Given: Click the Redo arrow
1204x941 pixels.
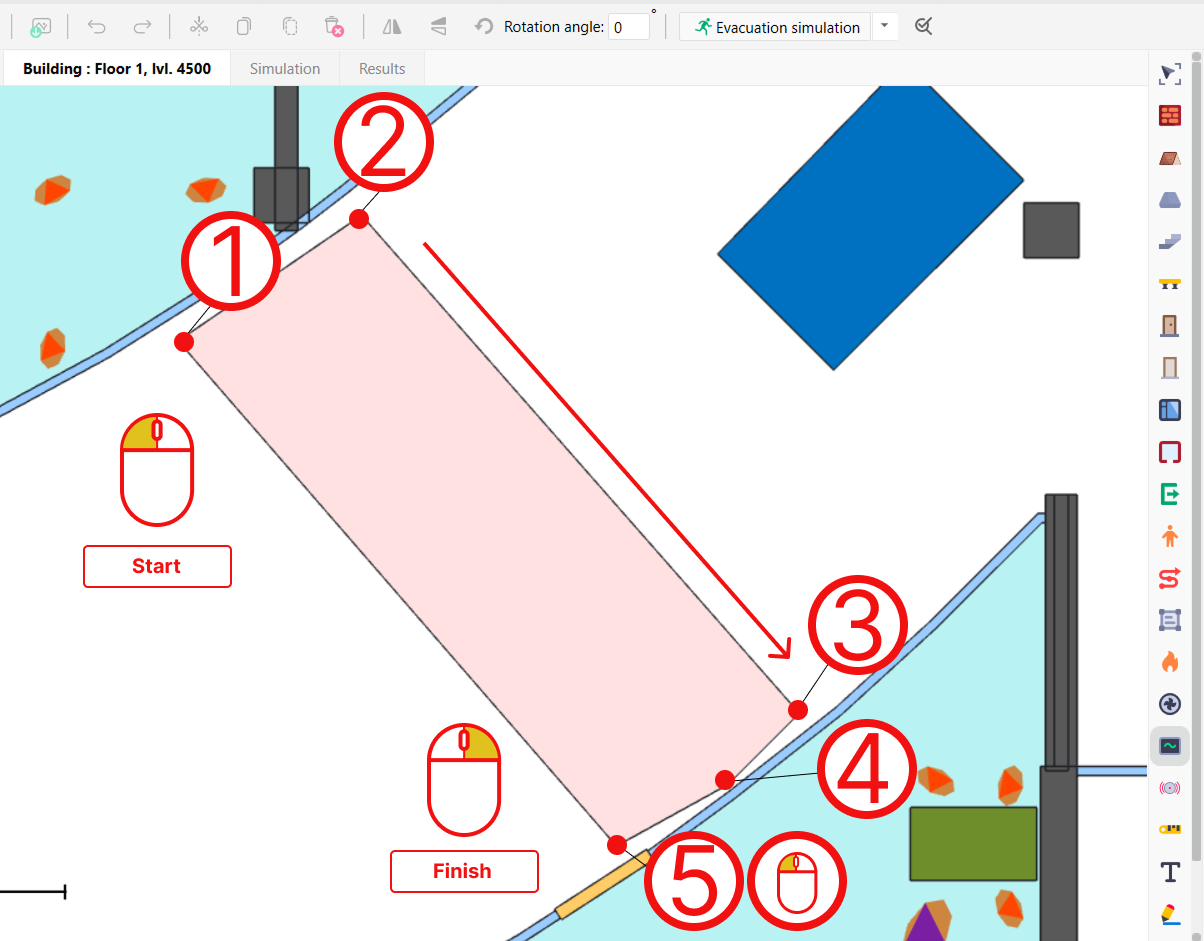Looking at the screenshot, I should pyautogui.click(x=143, y=27).
